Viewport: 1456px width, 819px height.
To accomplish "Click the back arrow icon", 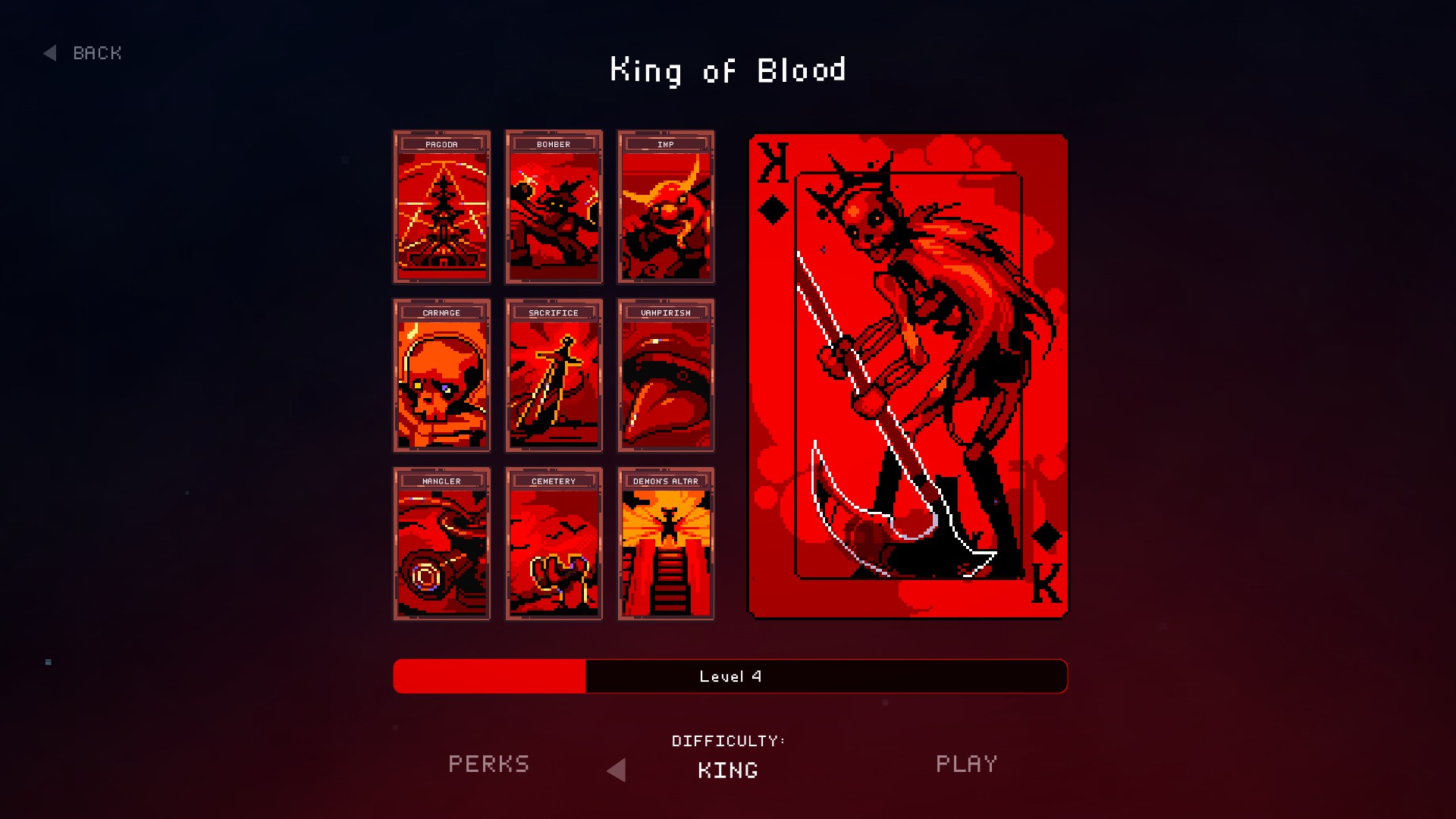I will pos(50,53).
